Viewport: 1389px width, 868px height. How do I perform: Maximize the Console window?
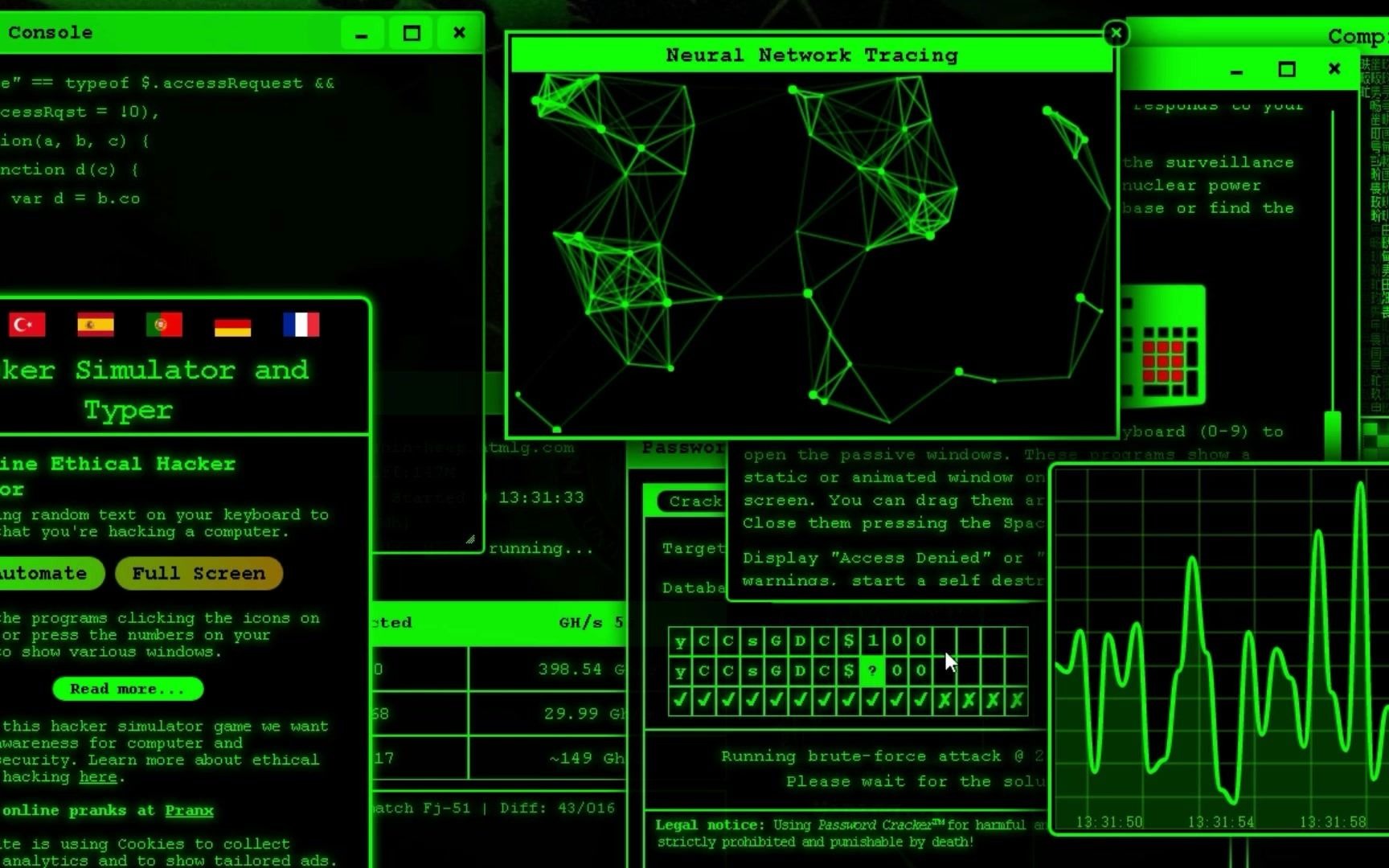(x=412, y=34)
